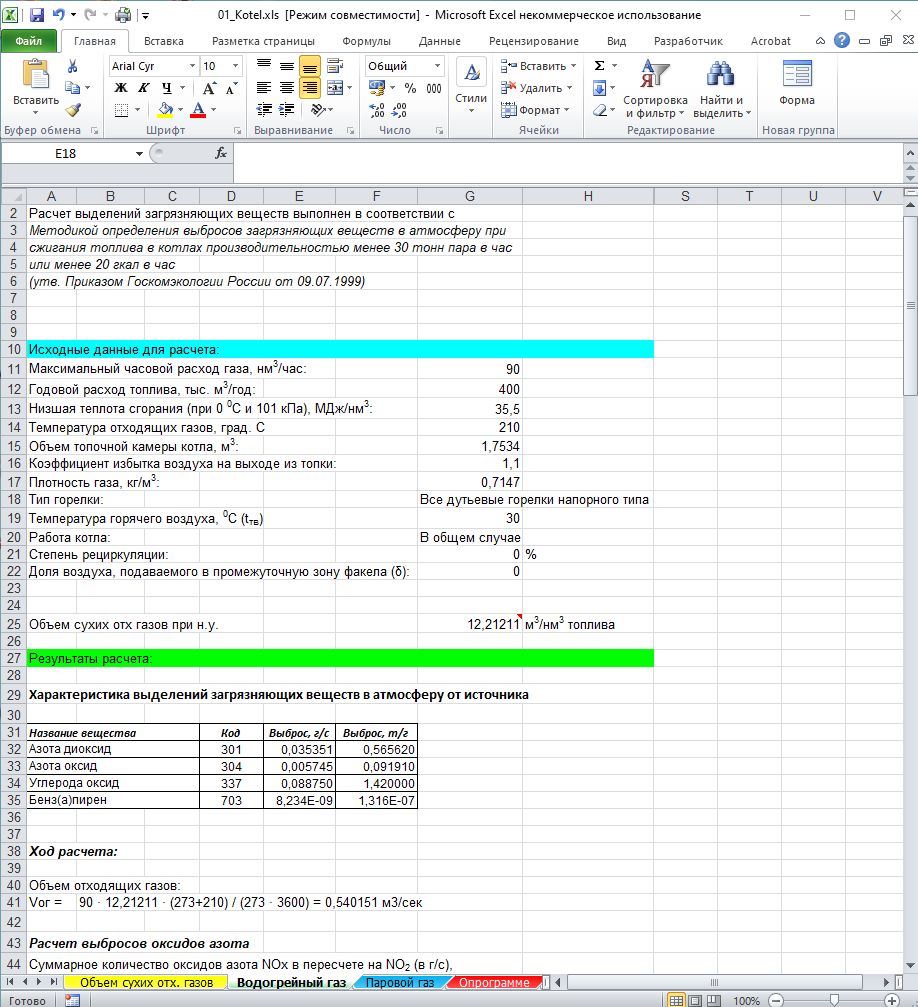Screen dimensions: 918x1007
Task: Open sheet tab Объем сухих отх. газов
Action: click(x=146, y=983)
